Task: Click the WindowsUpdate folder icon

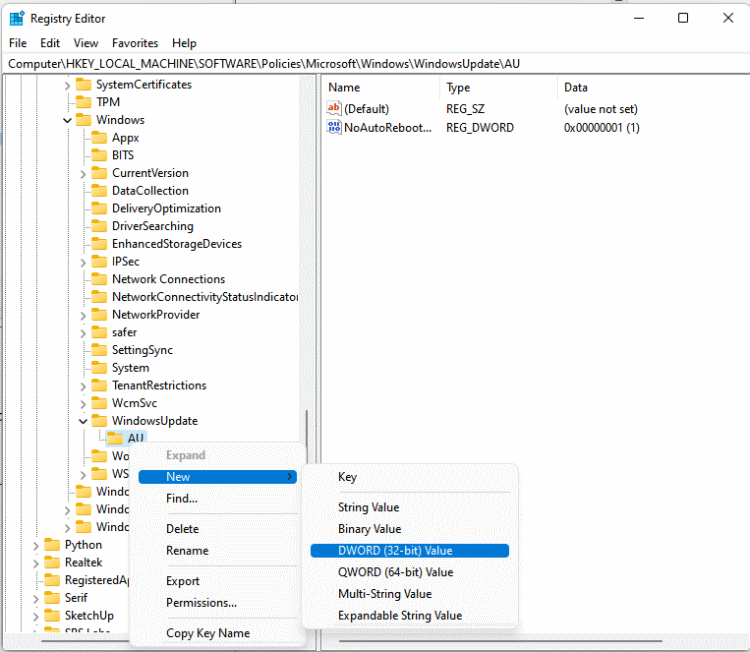Action: tap(99, 421)
